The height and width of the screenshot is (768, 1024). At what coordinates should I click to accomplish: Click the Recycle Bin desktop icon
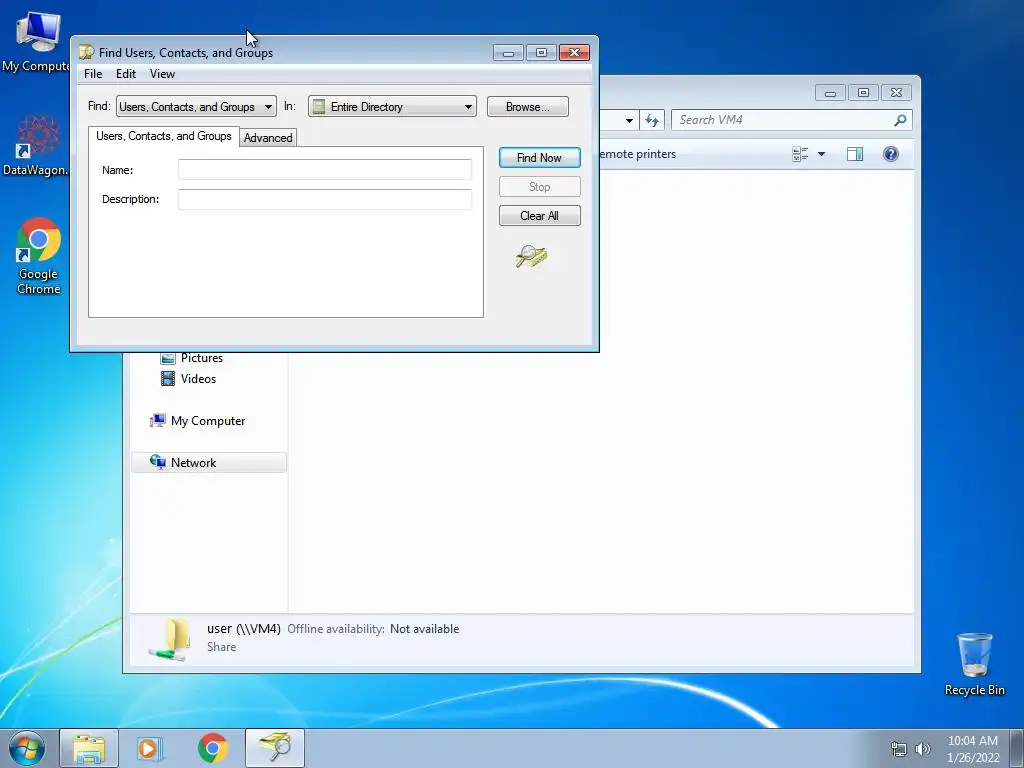click(x=974, y=664)
